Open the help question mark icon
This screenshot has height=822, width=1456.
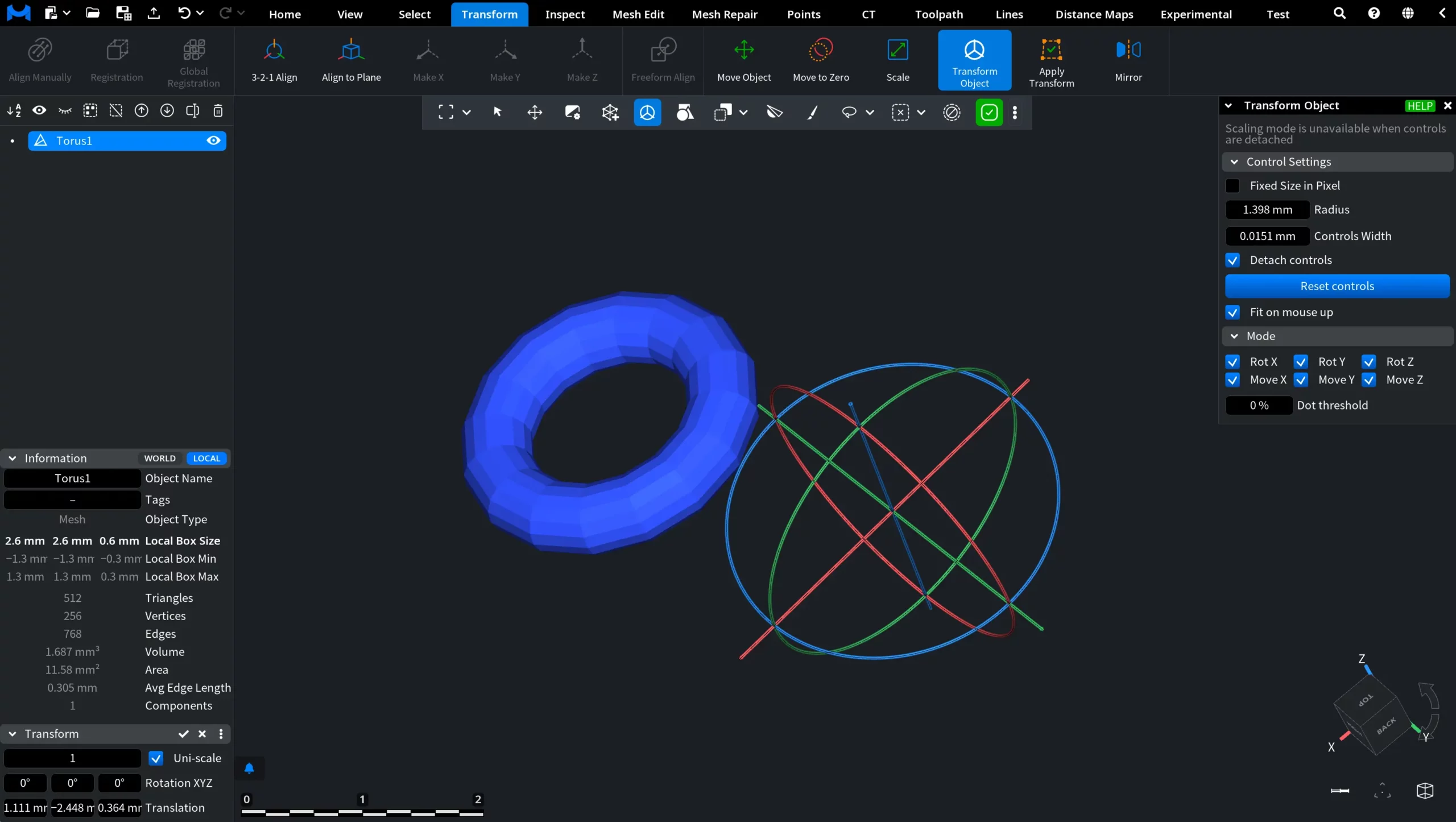point(1374,13)
